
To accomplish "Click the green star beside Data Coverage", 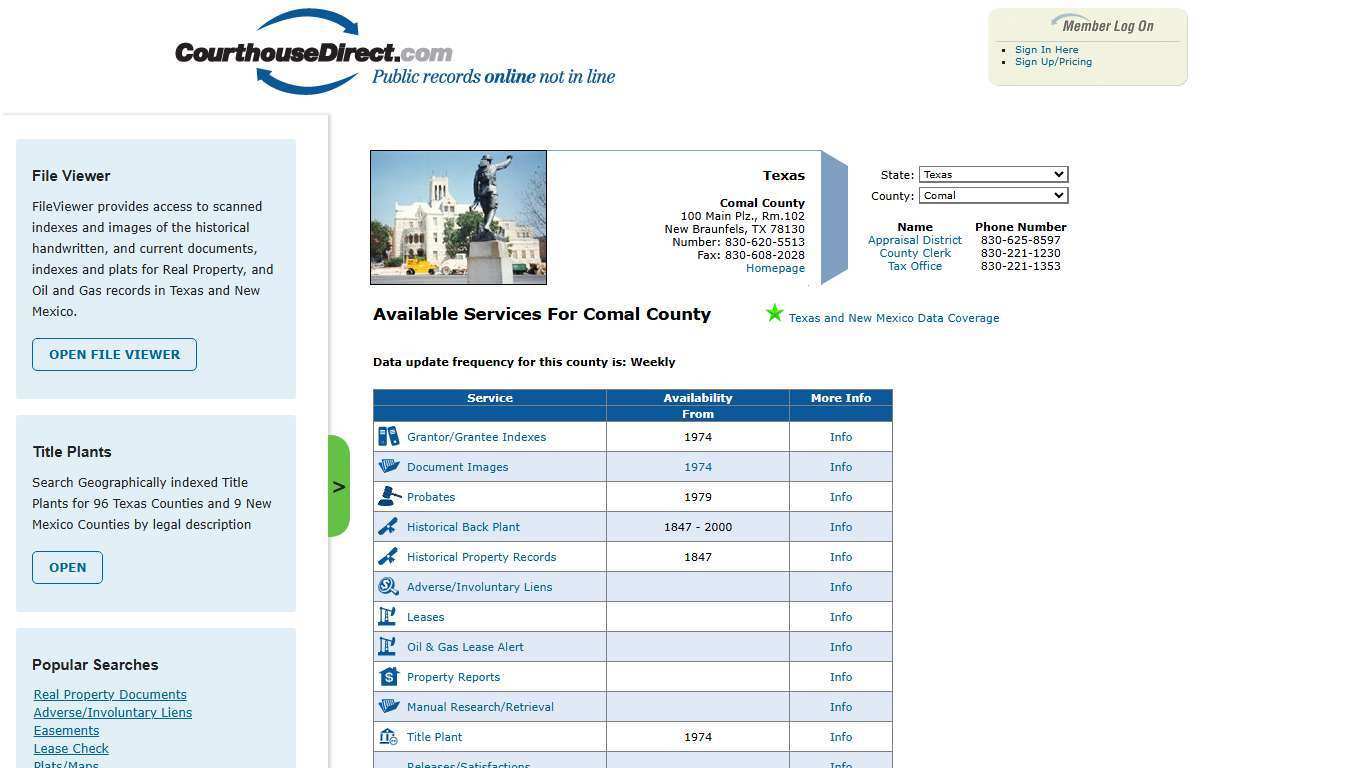I will (774, 313).
